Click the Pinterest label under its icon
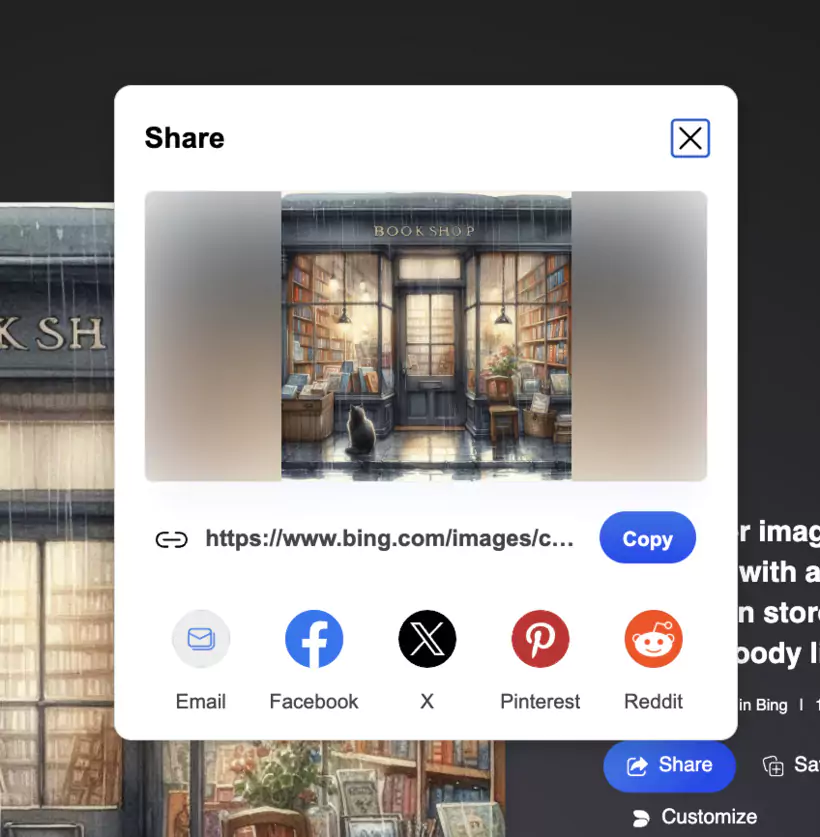This screenshot has height=837, width=820. 540,701
